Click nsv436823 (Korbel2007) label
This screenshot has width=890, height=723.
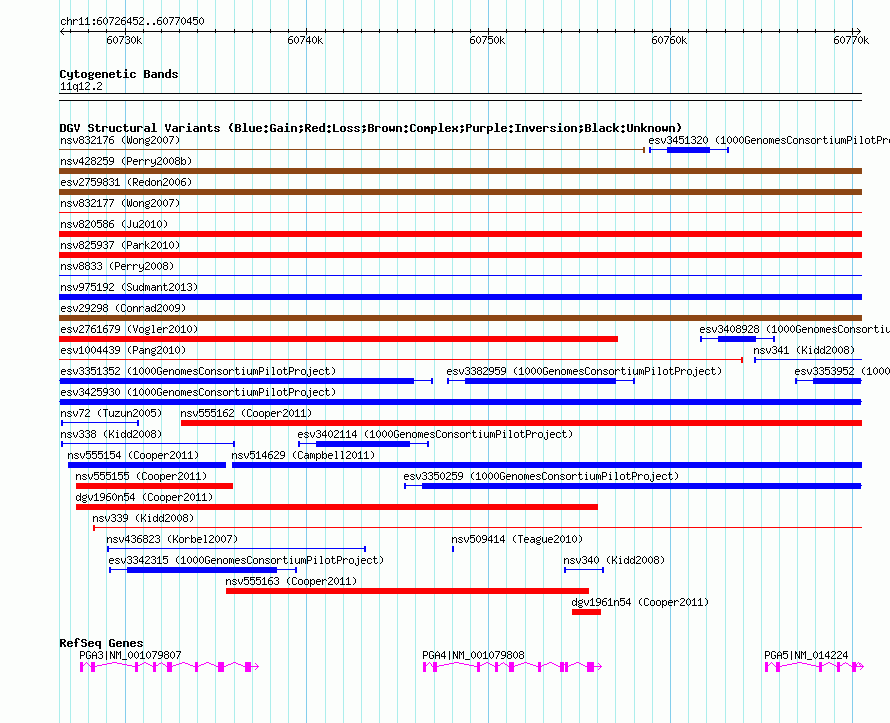(172, 539)
